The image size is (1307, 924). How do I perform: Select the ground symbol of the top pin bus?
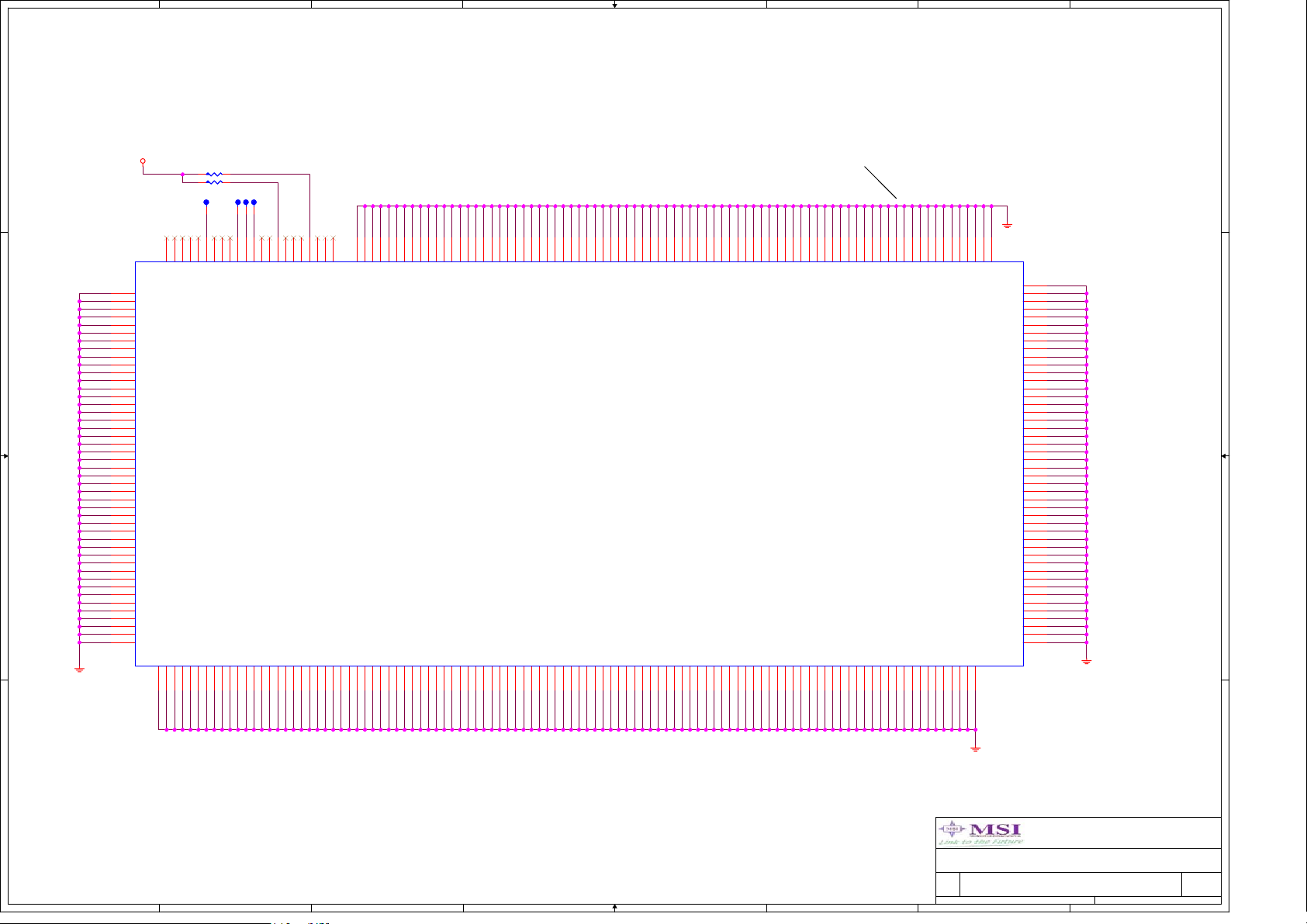tap(1007, 225)
